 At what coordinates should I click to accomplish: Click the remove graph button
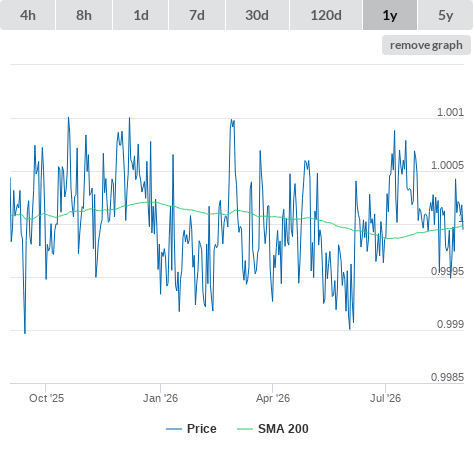pyautogui.click(x=426, y=45)
